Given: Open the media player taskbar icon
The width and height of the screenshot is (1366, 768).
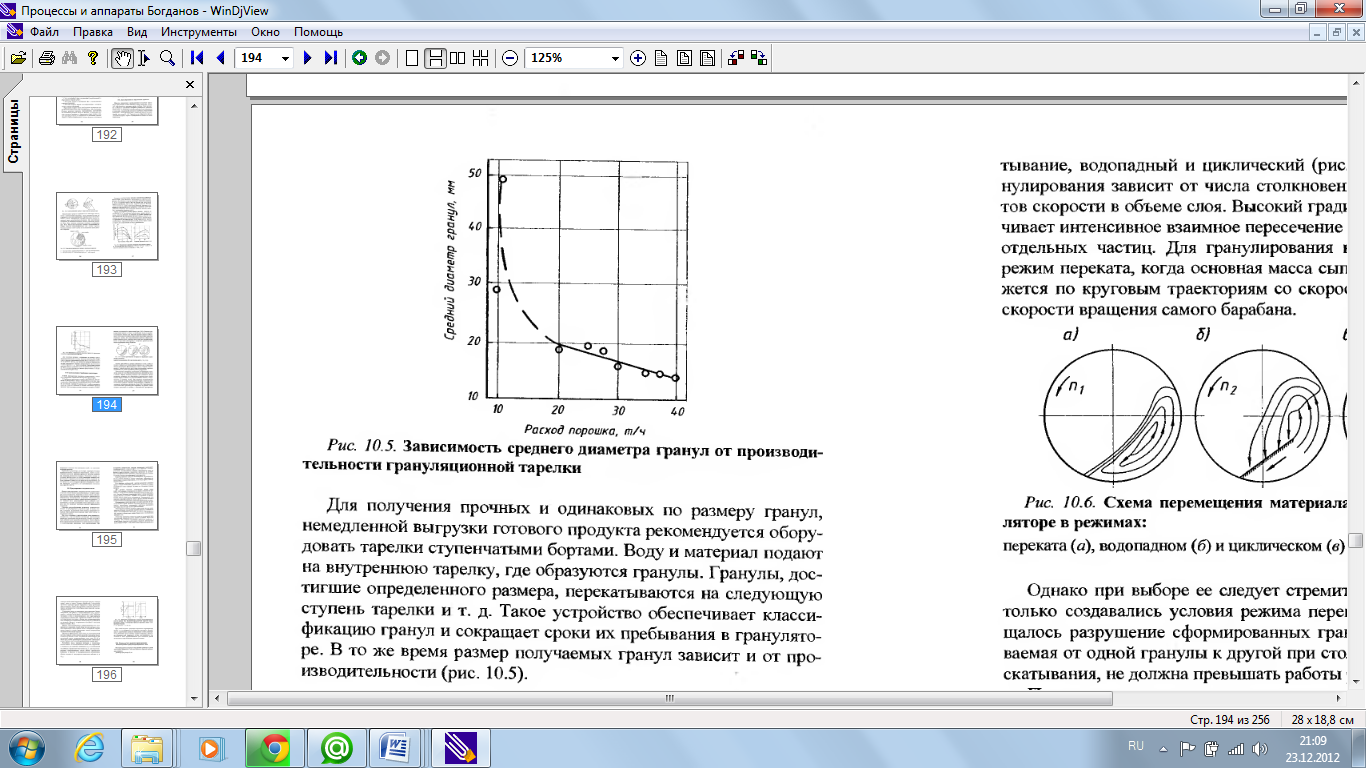Looking at the screenshot, I should coord(211,748).
